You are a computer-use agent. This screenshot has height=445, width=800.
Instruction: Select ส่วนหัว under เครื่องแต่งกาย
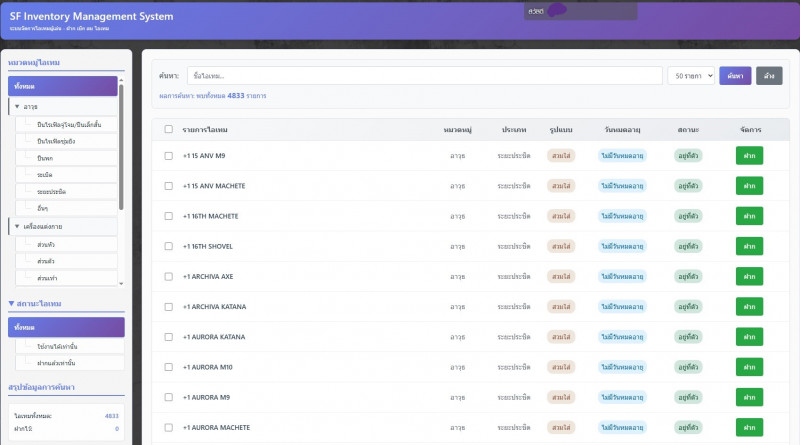[46, 244]
